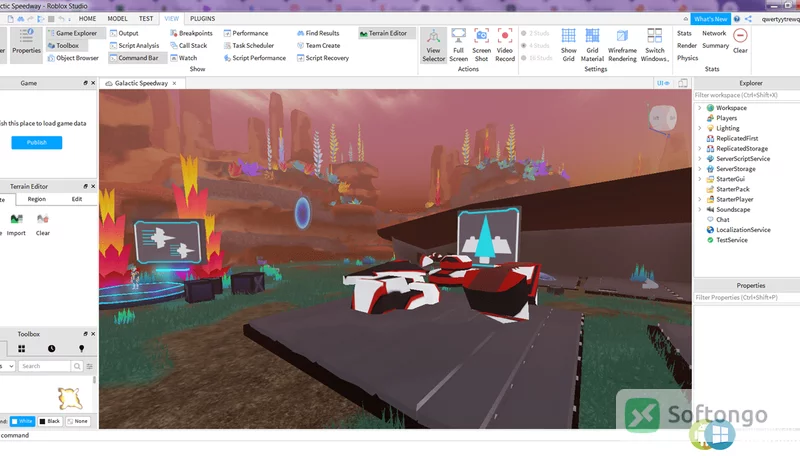Click the What's New button
The image size is (800, 456).
(710, 19)
